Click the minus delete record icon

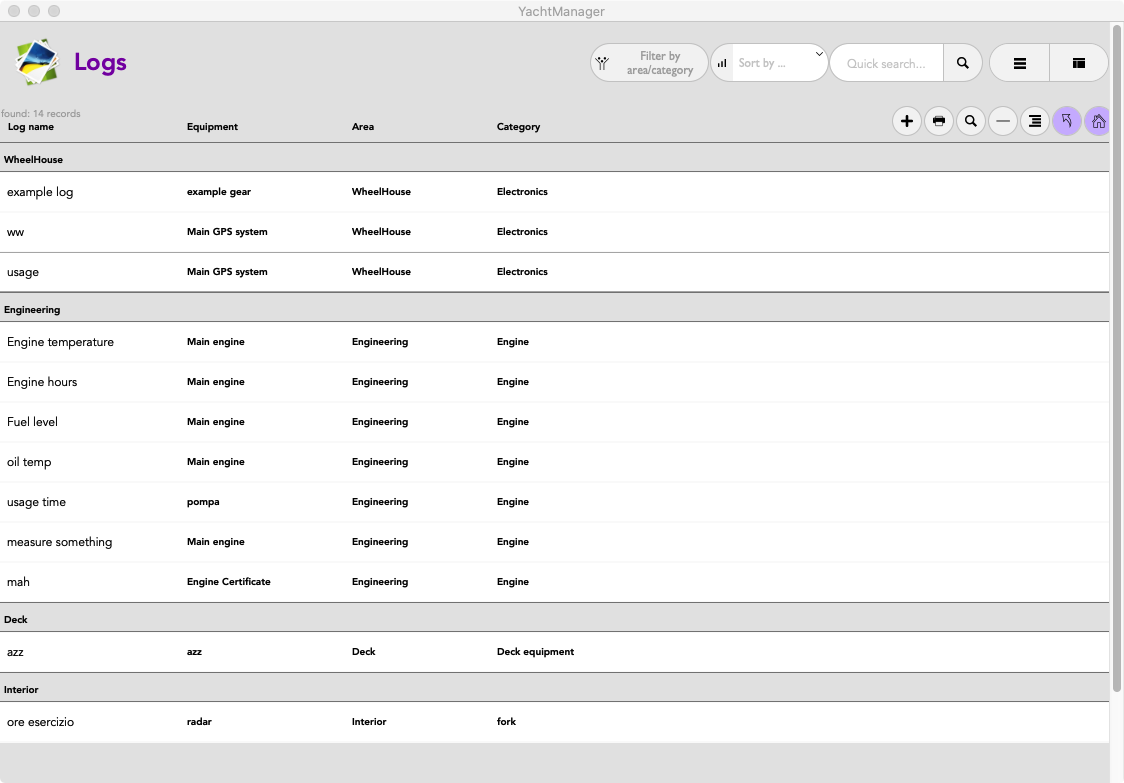[x=1003, y=122]
